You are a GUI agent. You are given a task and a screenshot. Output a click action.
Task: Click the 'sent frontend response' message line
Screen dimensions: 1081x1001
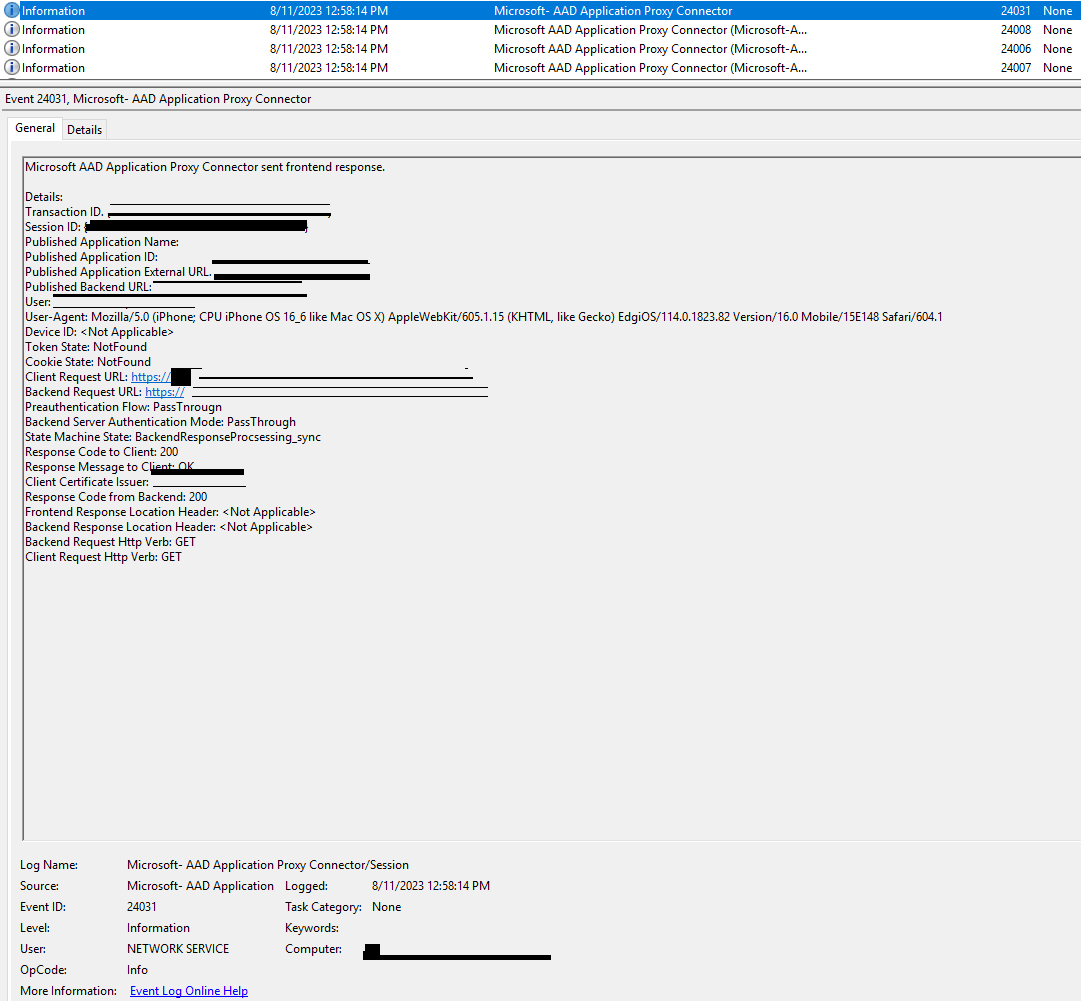pyautogui.click(x=205, y=167)
